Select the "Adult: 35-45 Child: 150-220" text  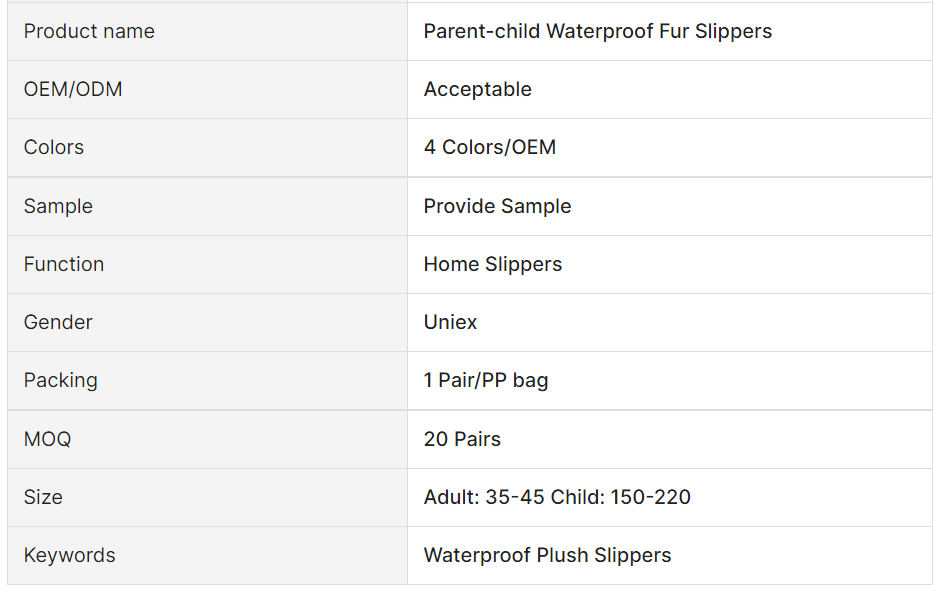tap(557, 497)
